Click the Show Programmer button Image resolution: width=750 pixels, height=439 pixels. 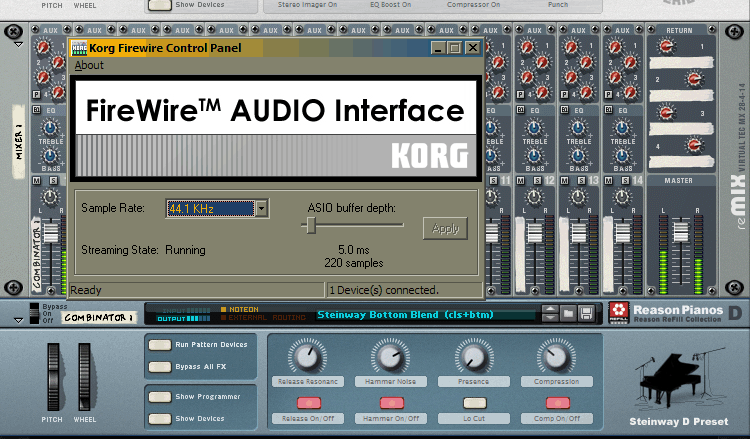(x=160, y=397)
